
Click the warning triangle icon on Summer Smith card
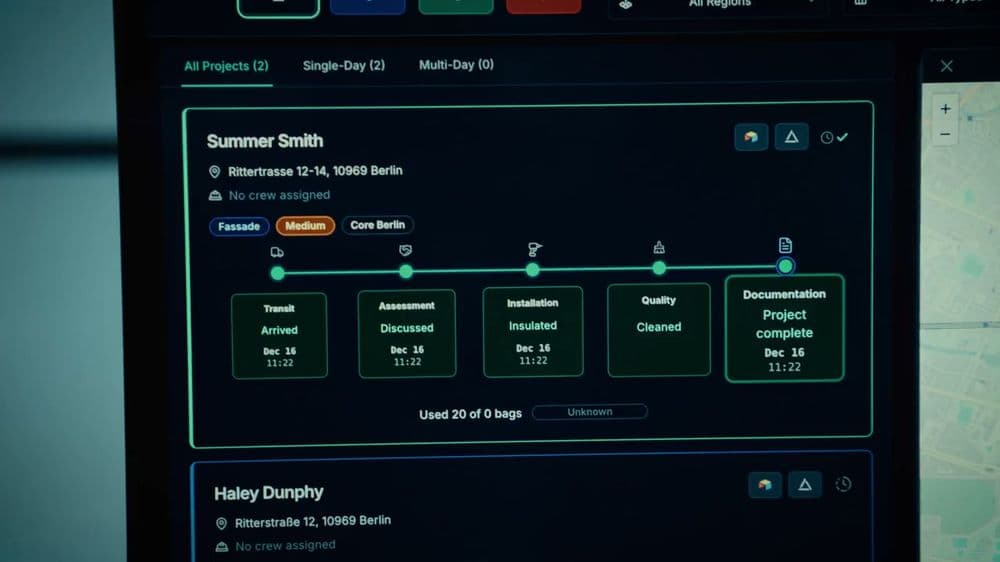791,137
